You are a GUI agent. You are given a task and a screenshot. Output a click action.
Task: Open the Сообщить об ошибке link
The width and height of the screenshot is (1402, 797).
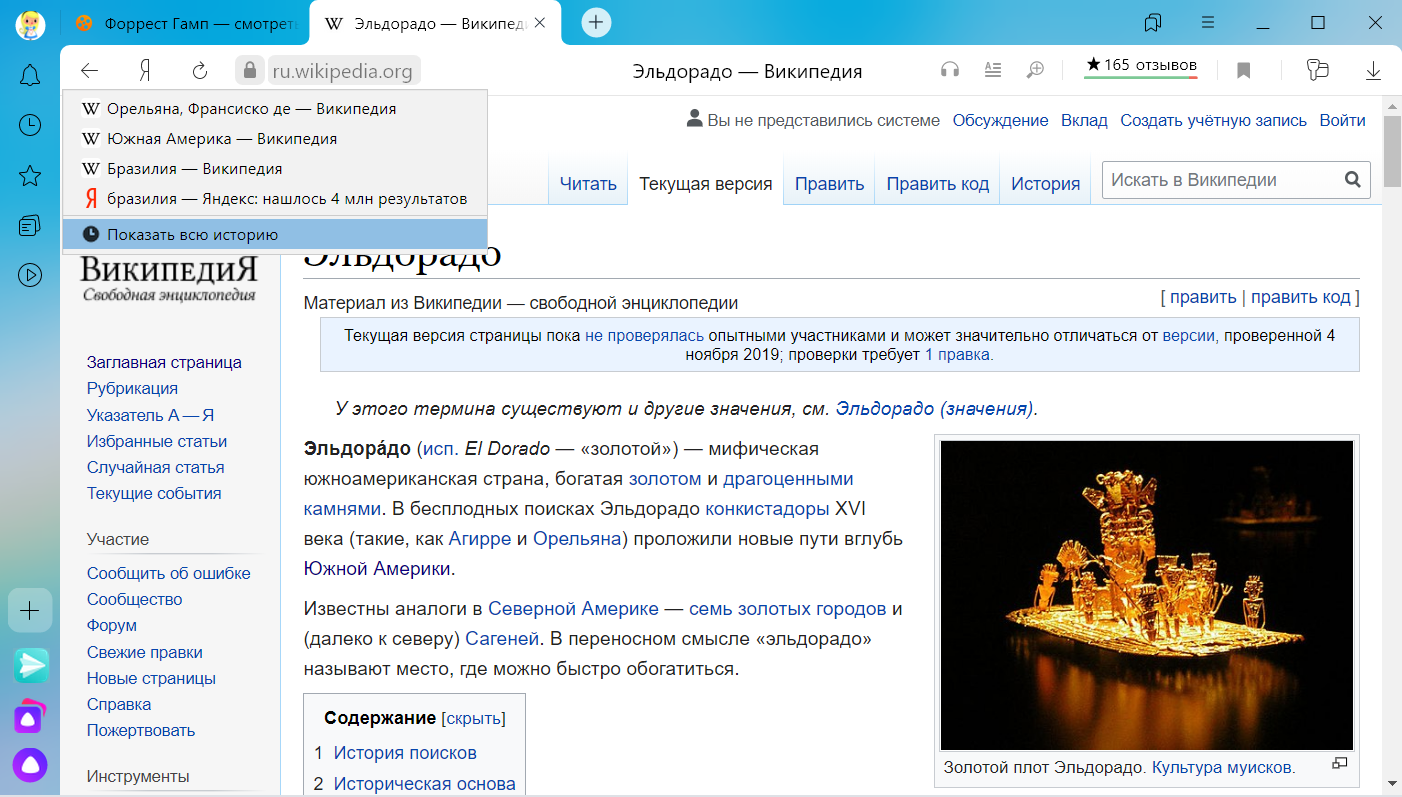pos(168,573)
